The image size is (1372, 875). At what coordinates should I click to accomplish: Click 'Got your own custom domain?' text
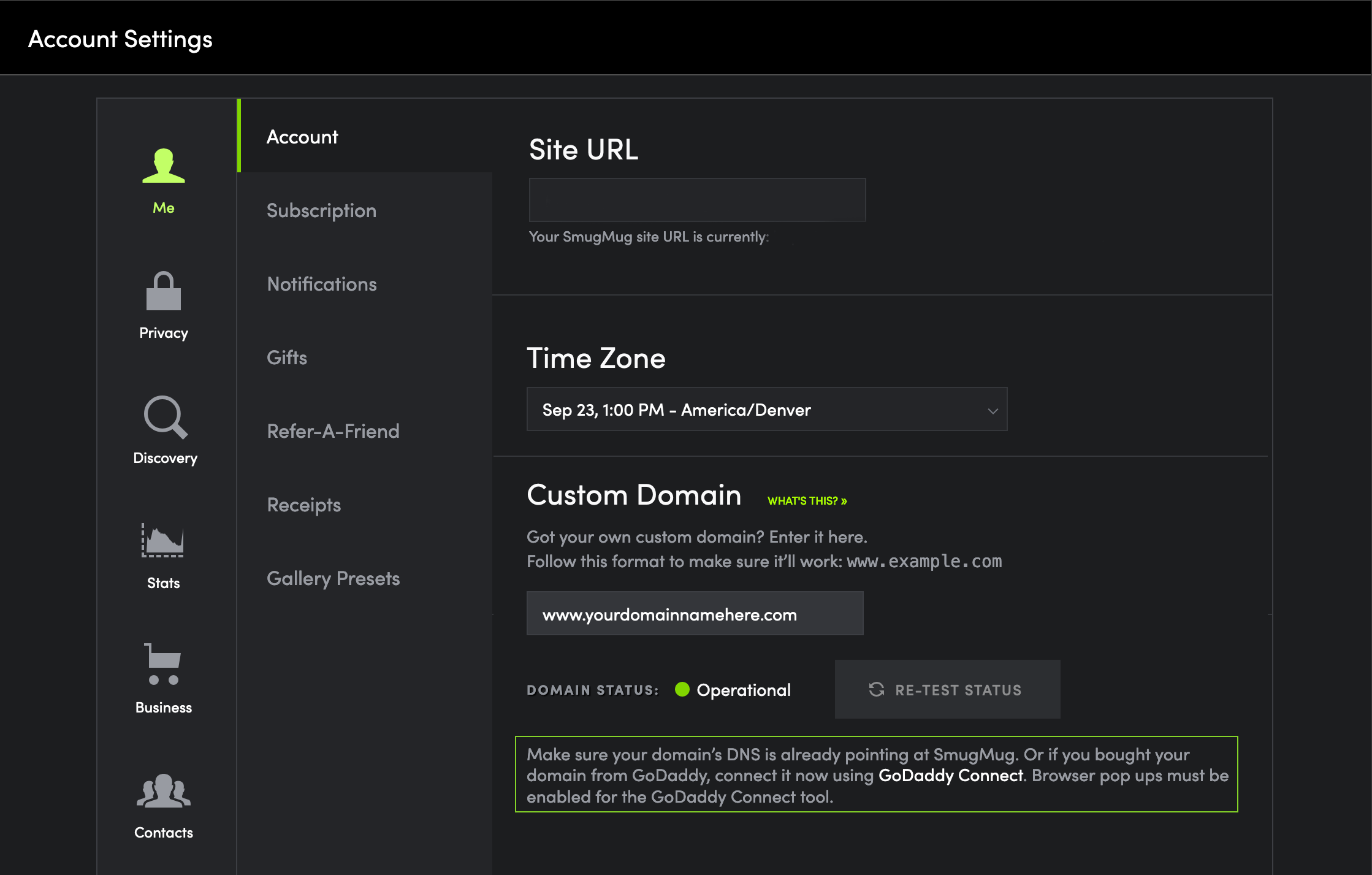646,537
